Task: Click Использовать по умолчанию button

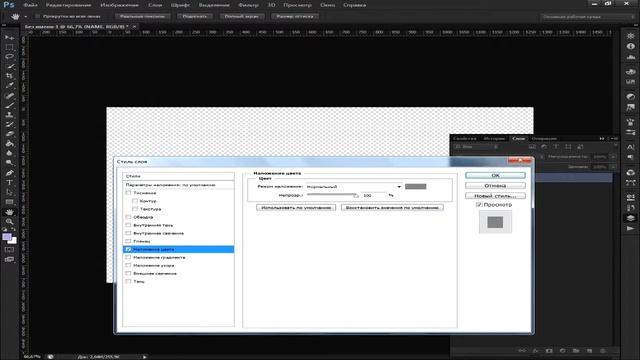Action: click(296, 207)
